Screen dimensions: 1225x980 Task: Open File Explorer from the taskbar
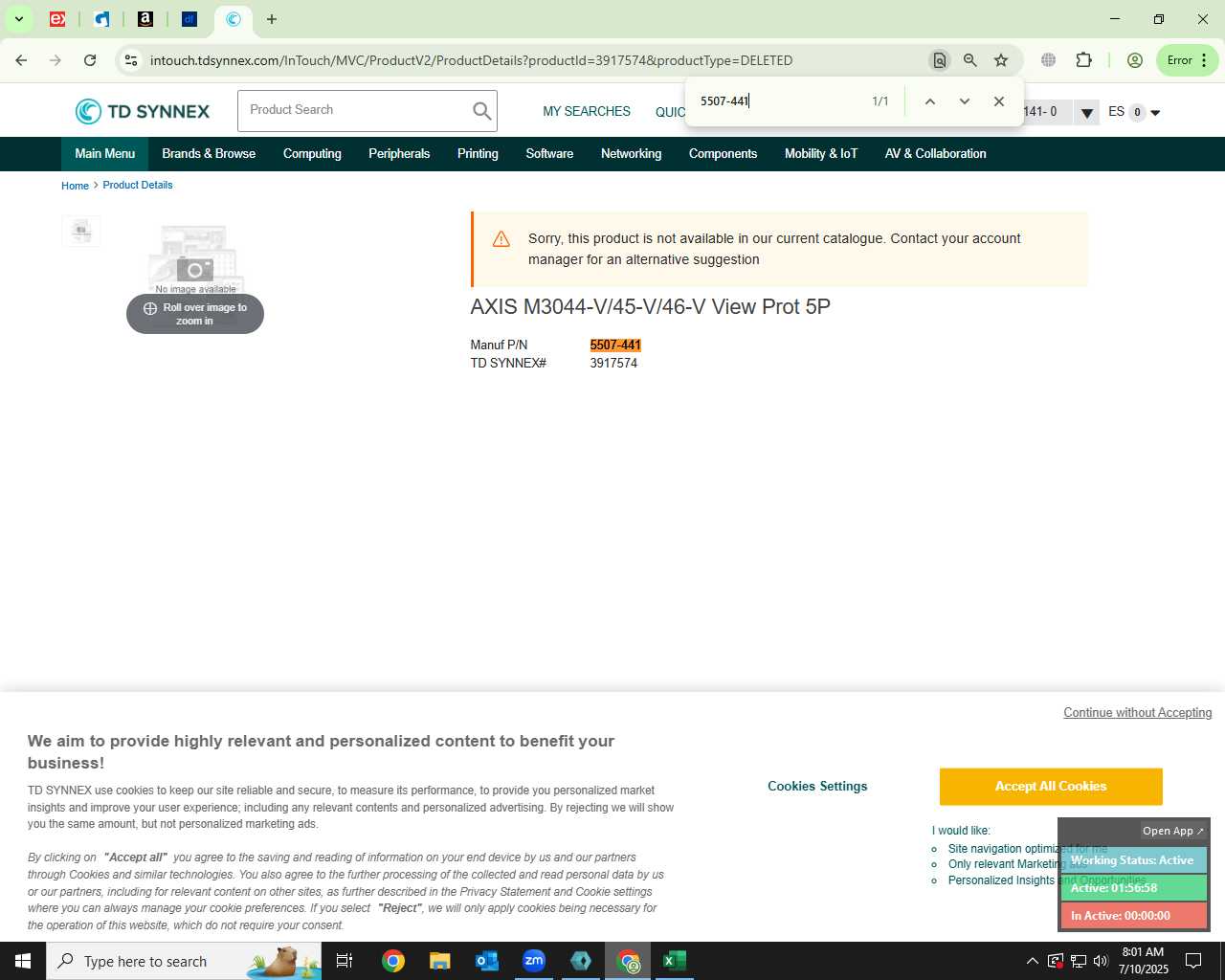[x=440, y=961]
